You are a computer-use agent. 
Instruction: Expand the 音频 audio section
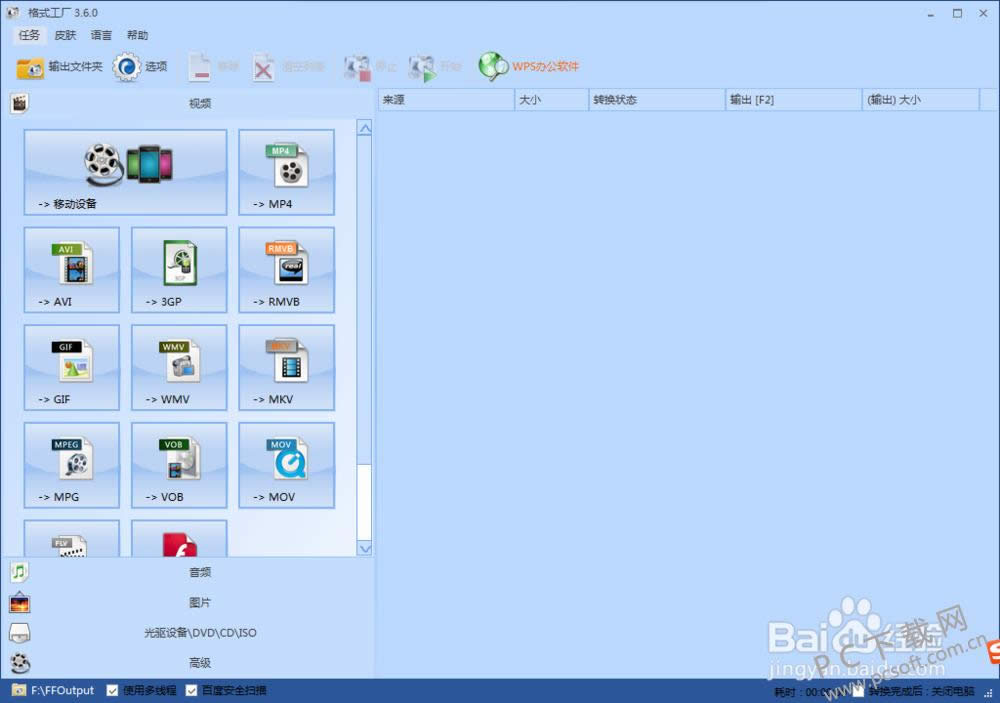coord(200,572)
